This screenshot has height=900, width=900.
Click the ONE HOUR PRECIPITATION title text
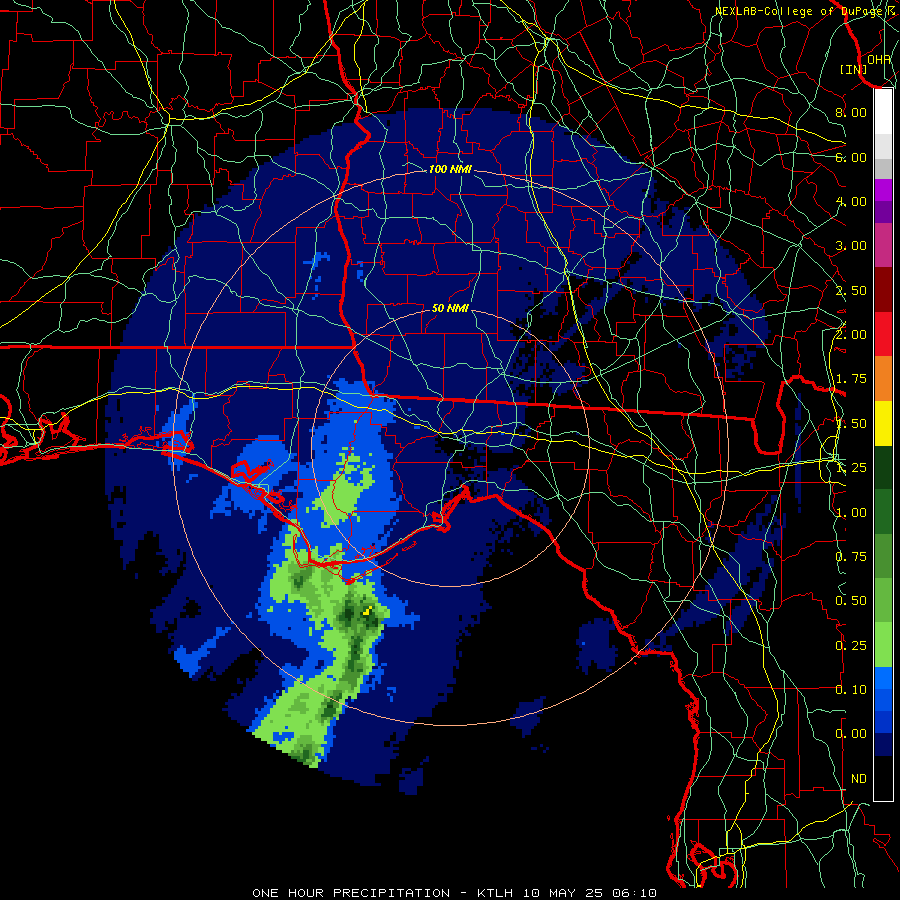pos(351,893)
